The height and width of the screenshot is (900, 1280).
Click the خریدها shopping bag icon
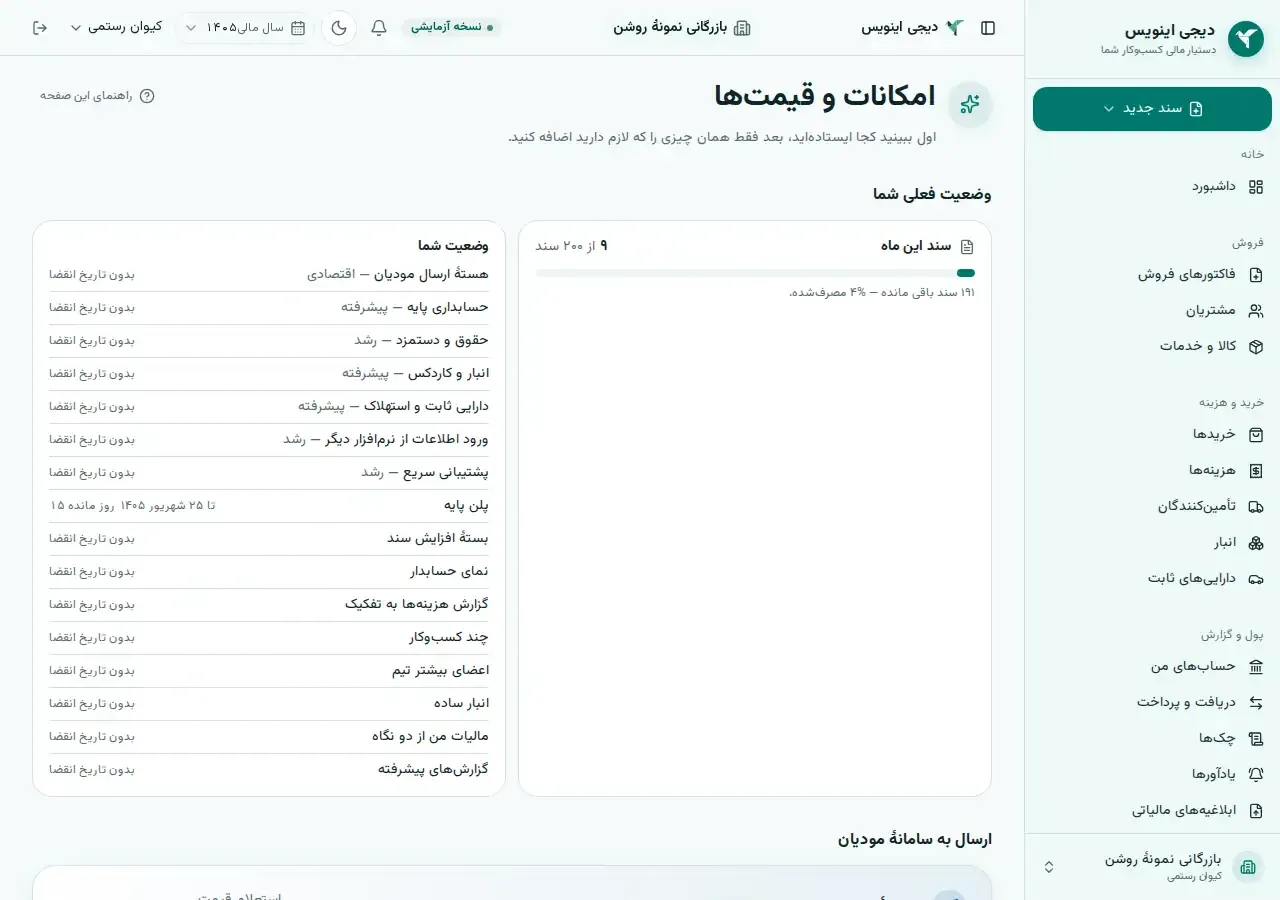(x=1256, y=435)
